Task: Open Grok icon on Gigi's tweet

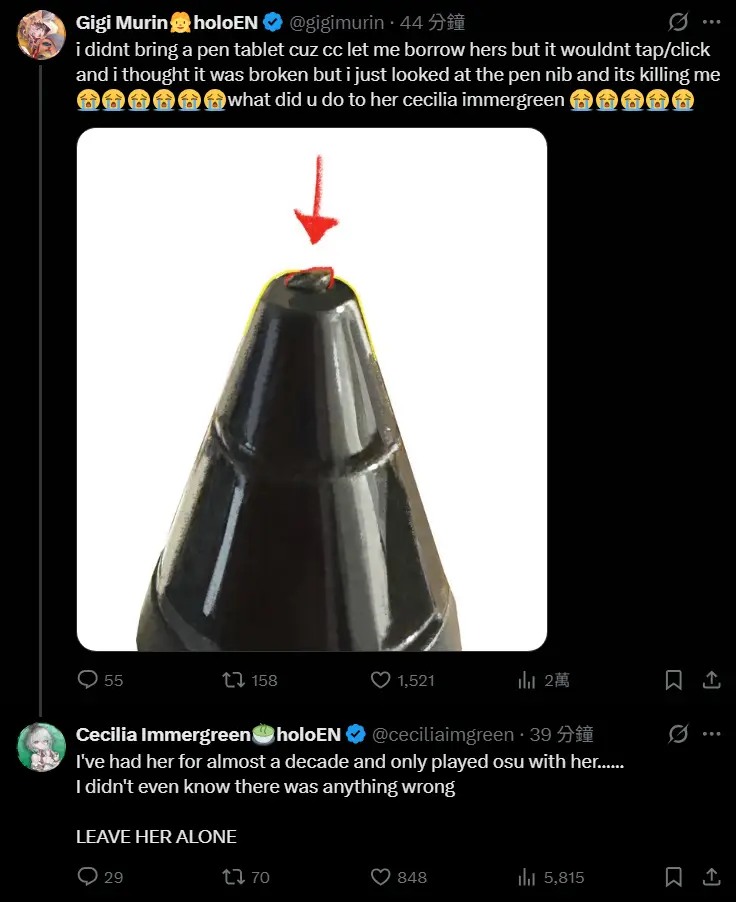Action: tap(677, 22)
